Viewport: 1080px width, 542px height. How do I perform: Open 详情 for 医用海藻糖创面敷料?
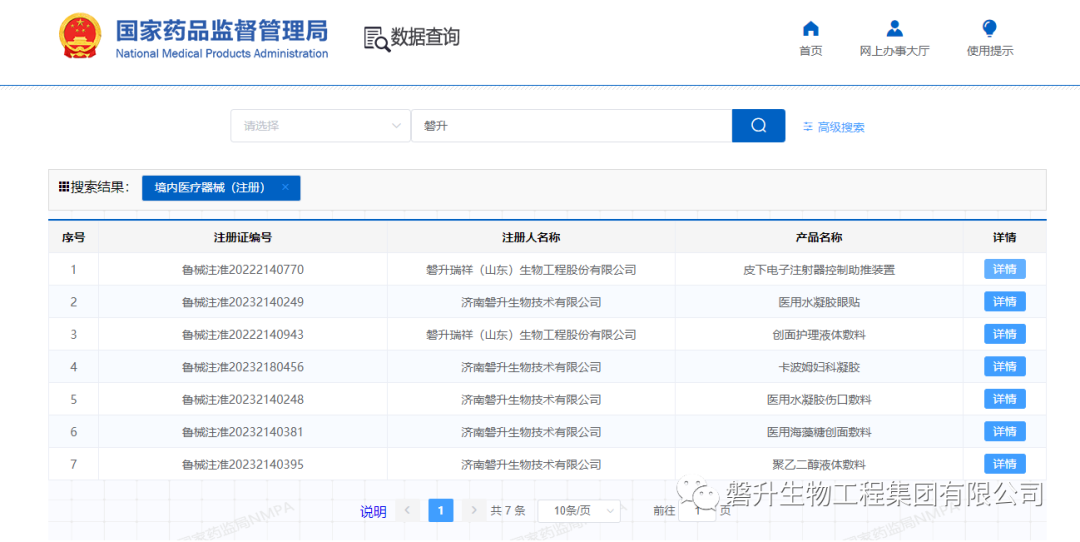coord(1004,431)
